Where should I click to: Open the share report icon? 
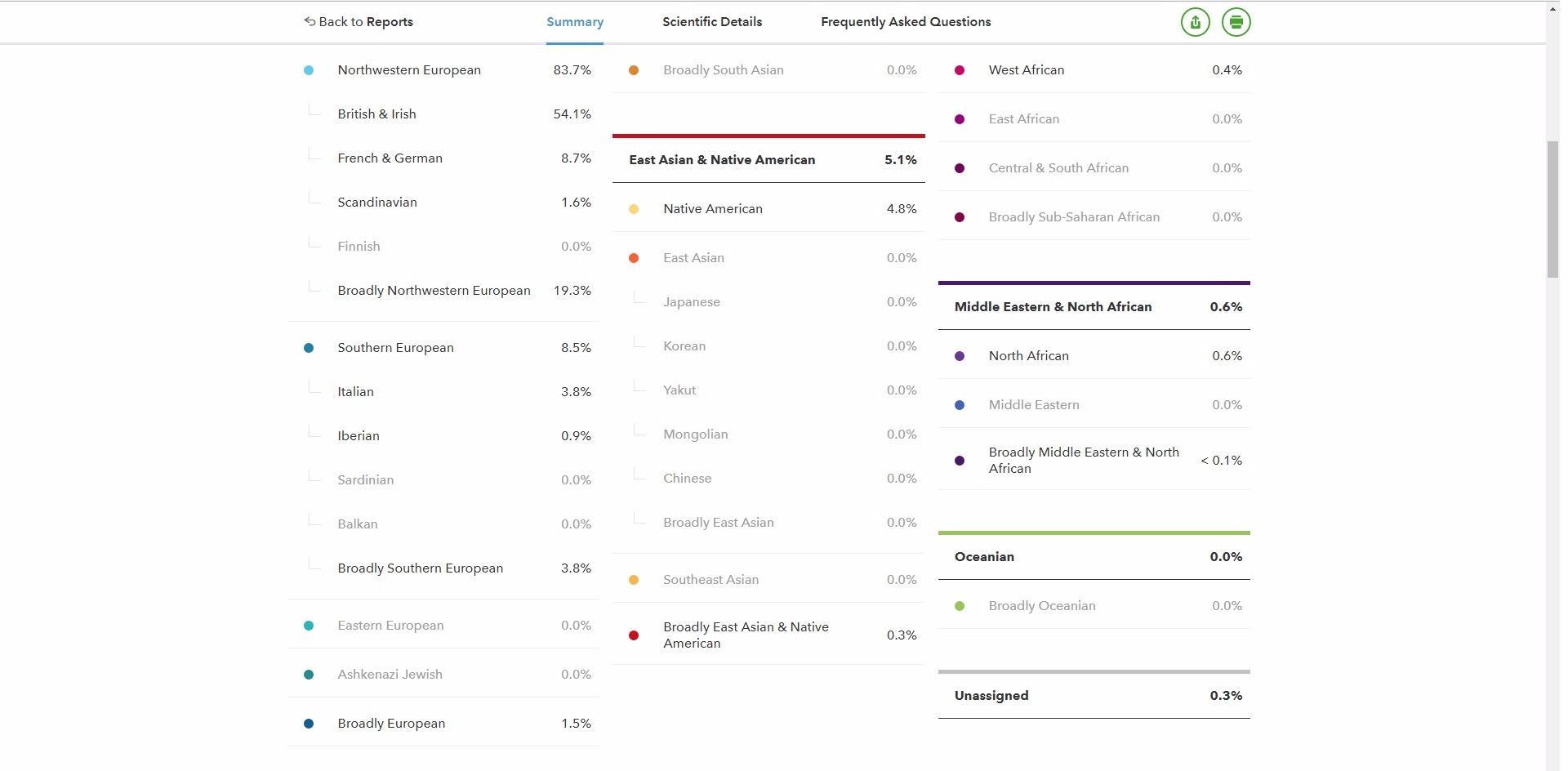pos(1194,22)
